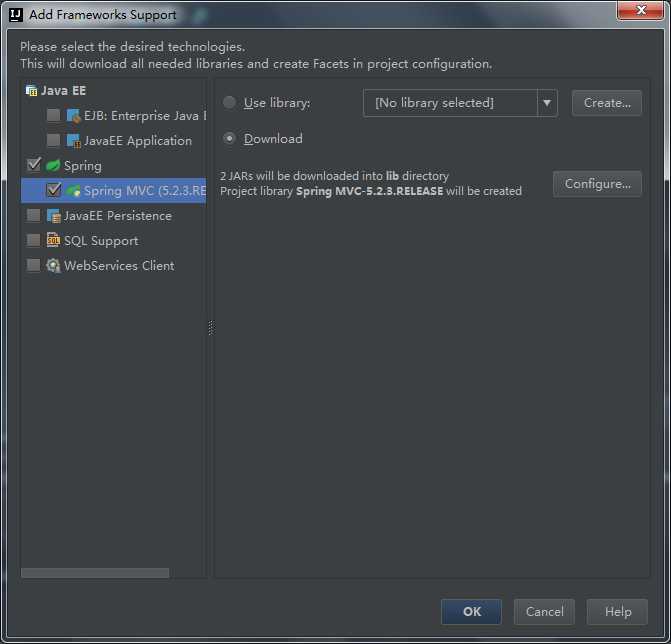Image resolution: width=671 pixels, height=644 pixels.
Task: Click the 'Spring MVC-5.2.3.RELEASE' library text
Action: (369, 191)
